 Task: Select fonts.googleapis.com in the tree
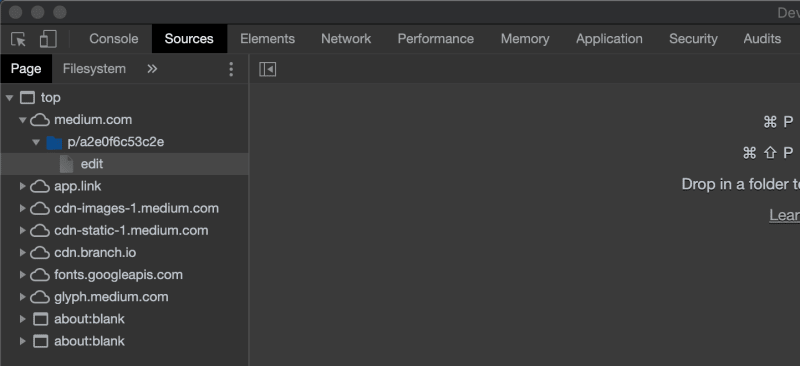tap(118, 275)
